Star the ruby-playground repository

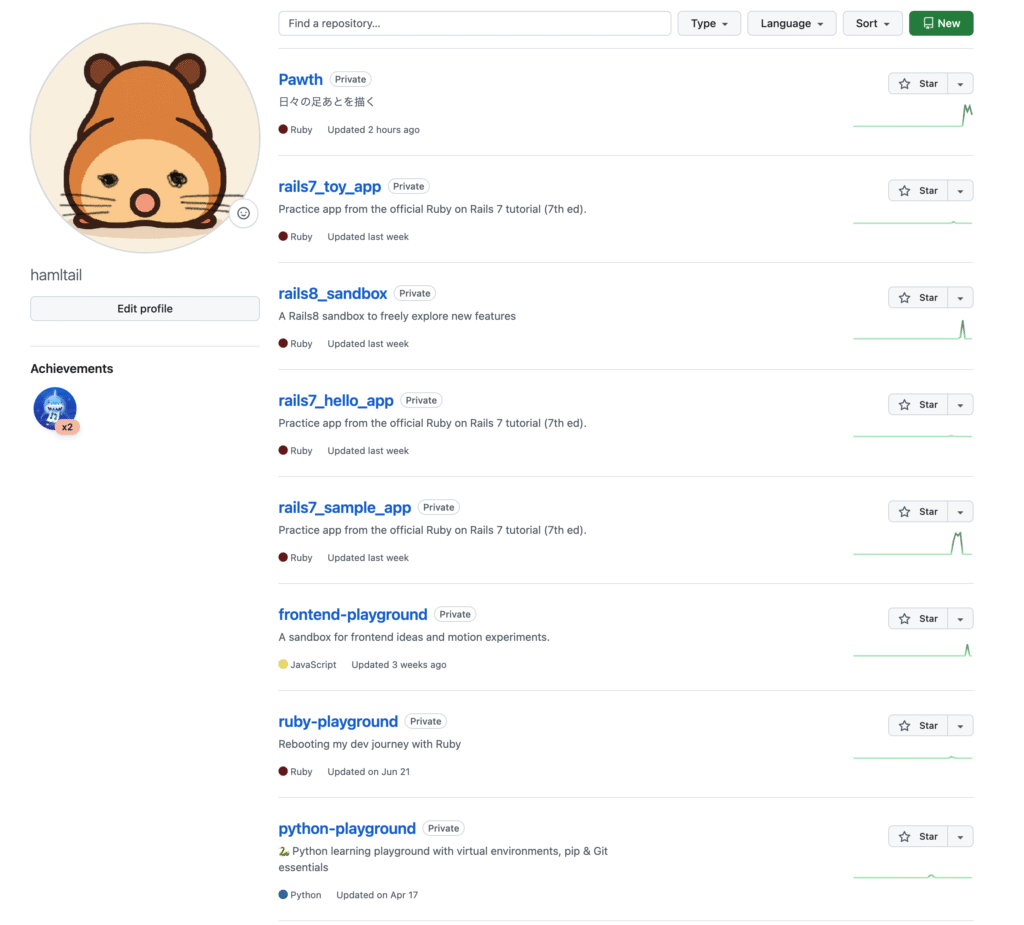[x=918, y=726]
